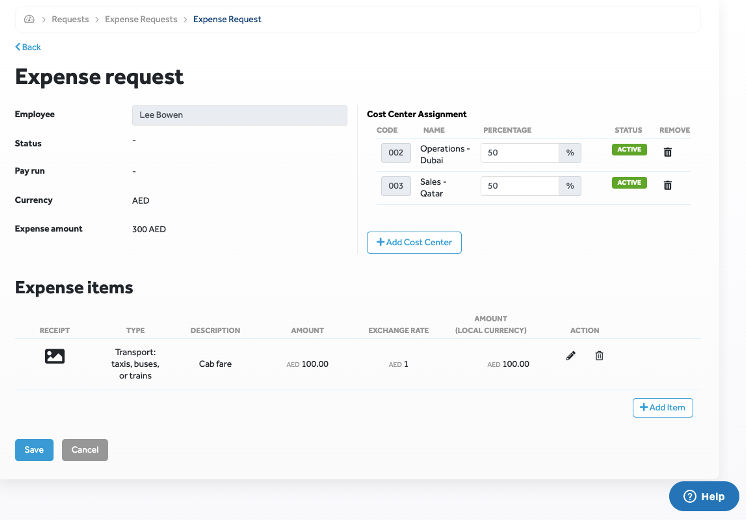View the Cab fare receipt image

pyautogui.click(x=55, y=356)
